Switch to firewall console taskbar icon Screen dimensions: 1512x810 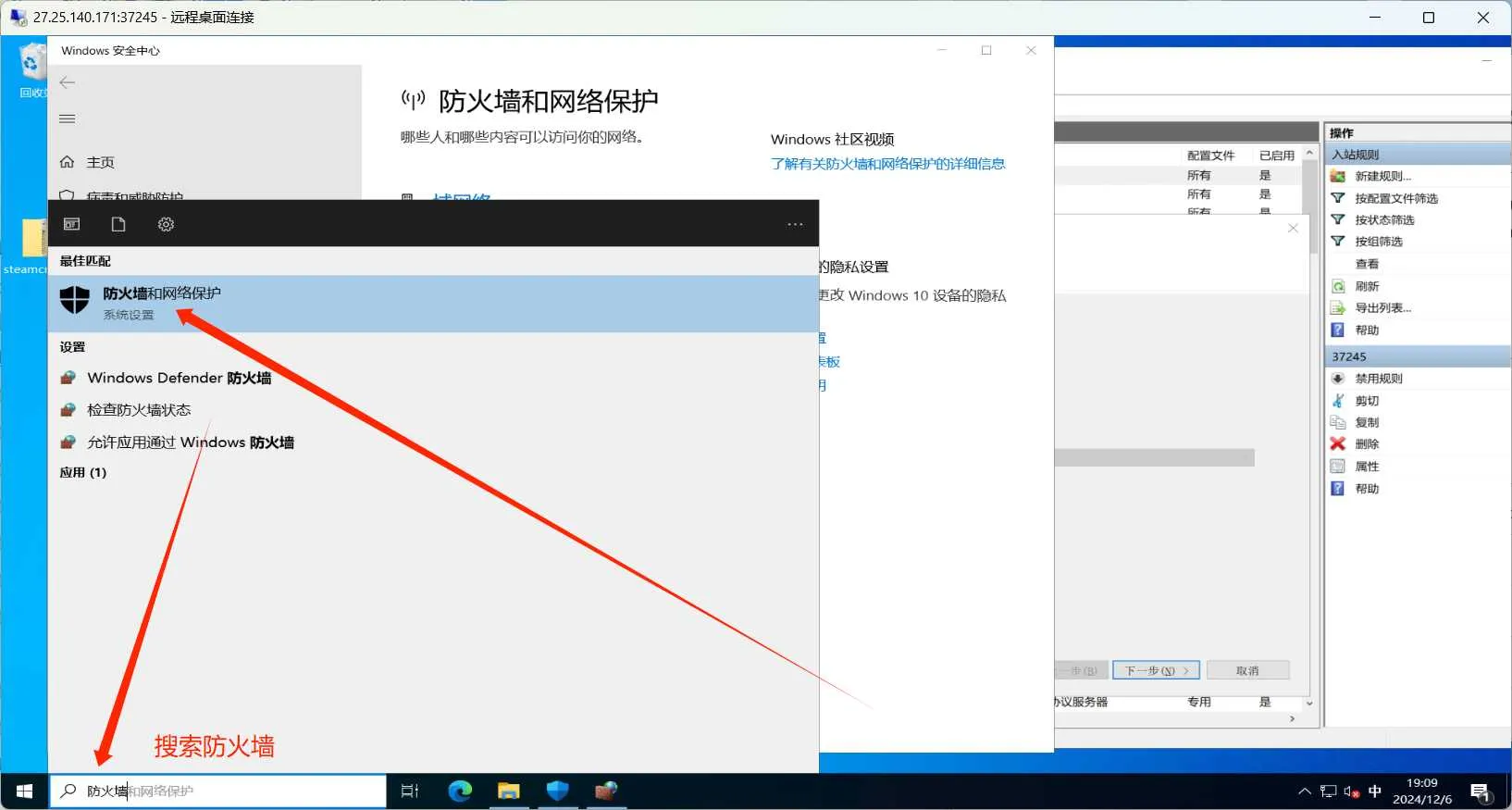click(x=606, y=791)
